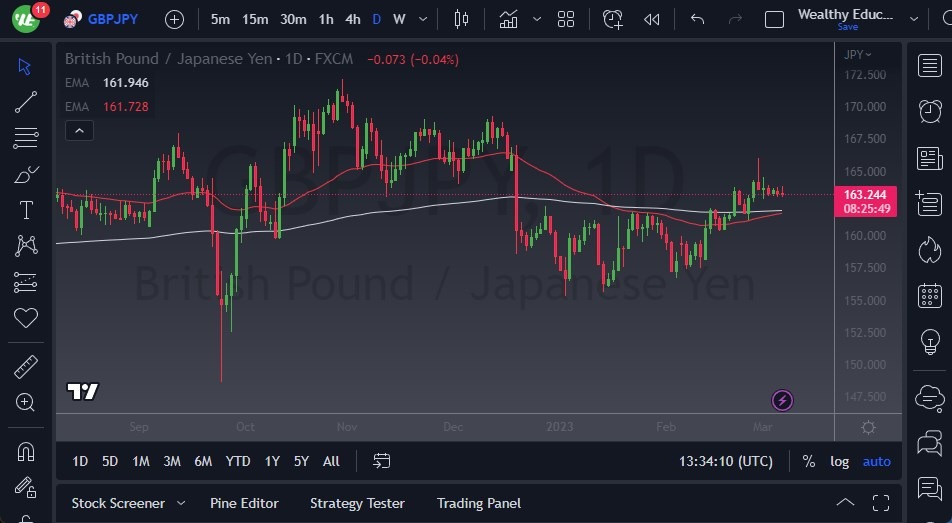
Task: Click the heart favorites icon
Action: [26, 318]
